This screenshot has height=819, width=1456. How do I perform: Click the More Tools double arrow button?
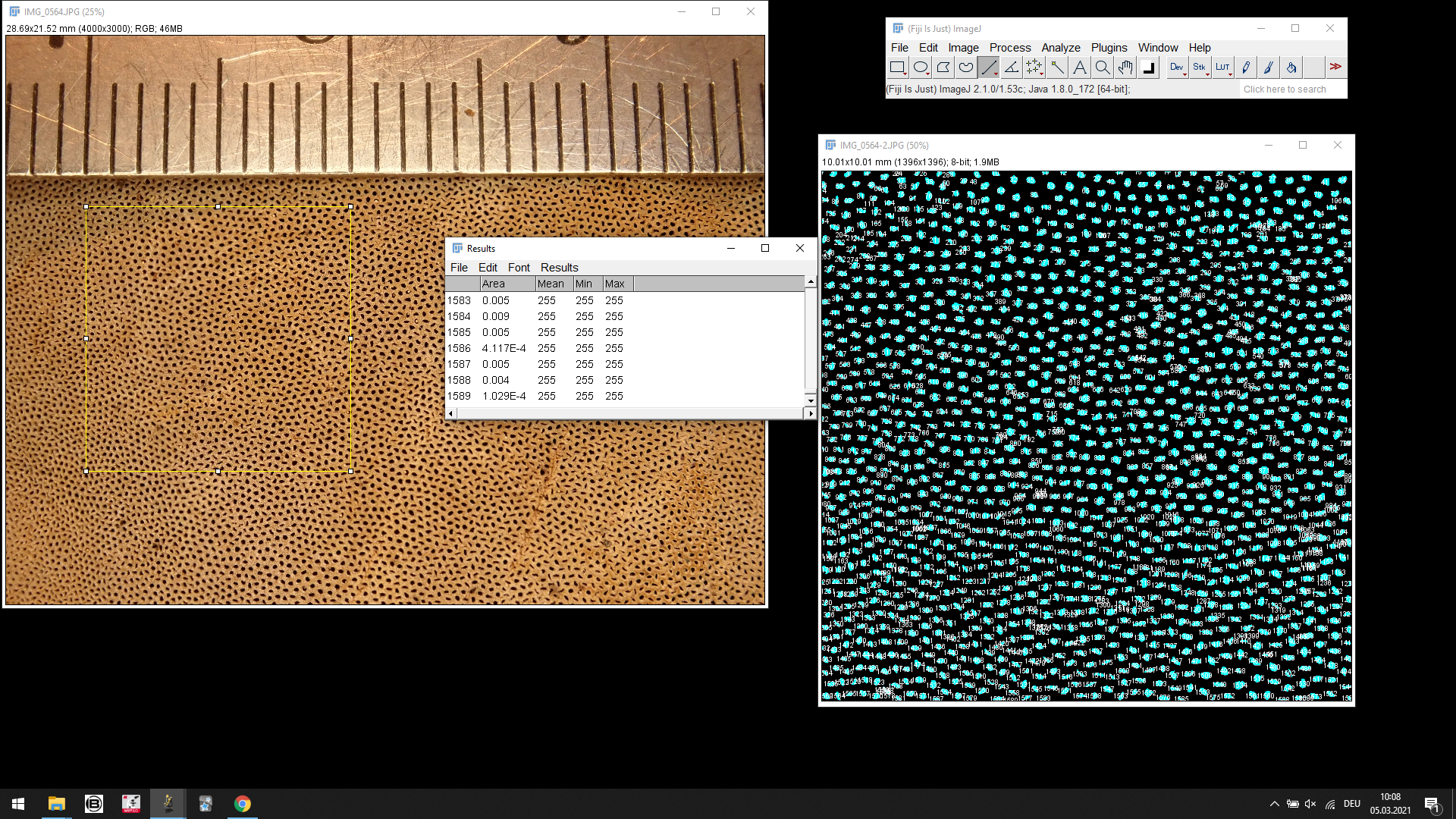pyautogui.click(x=1335, y=67)
